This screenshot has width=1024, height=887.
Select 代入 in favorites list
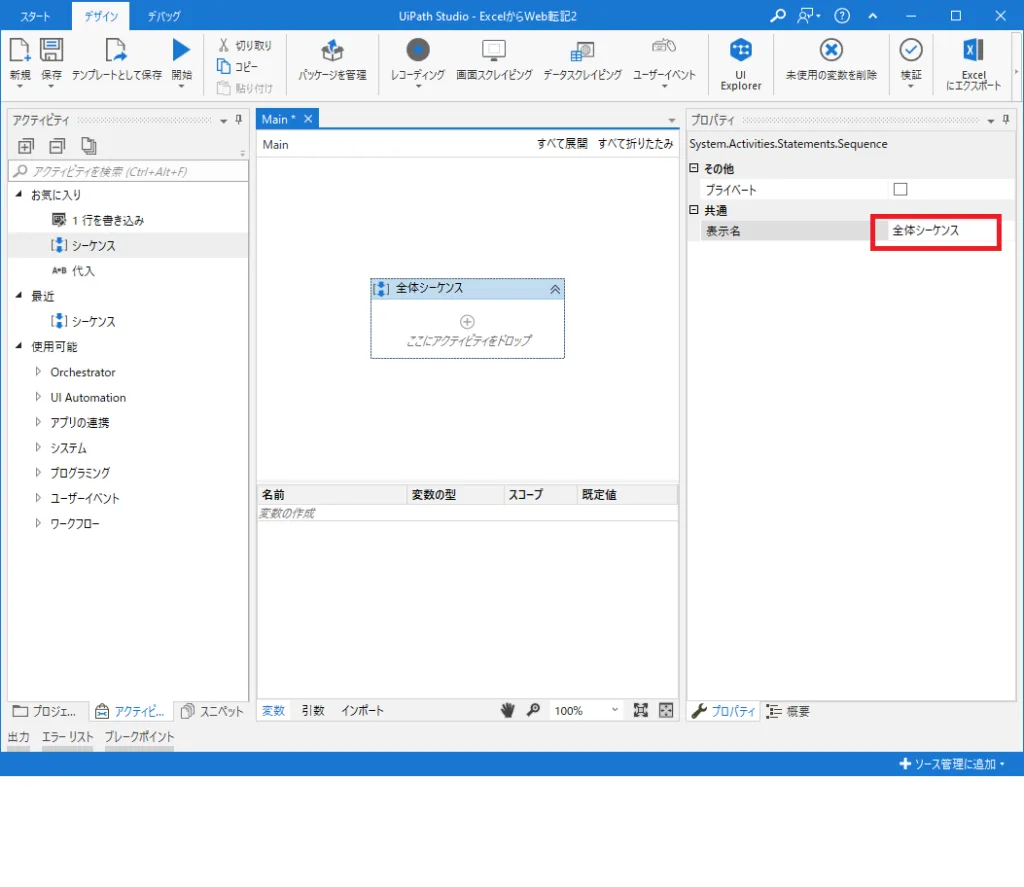point(84,271)
